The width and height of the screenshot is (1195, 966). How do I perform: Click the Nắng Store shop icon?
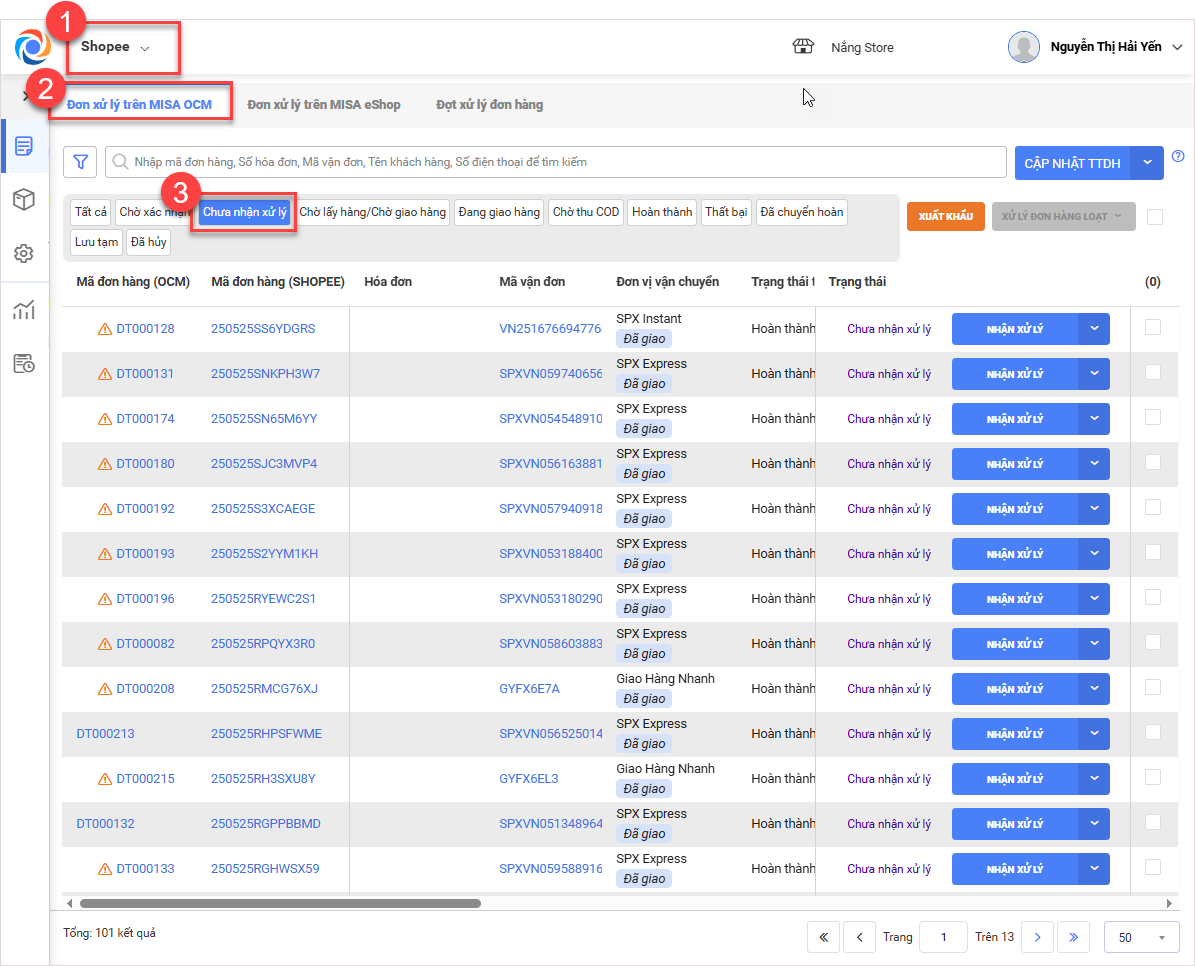(x=803, y=47)
